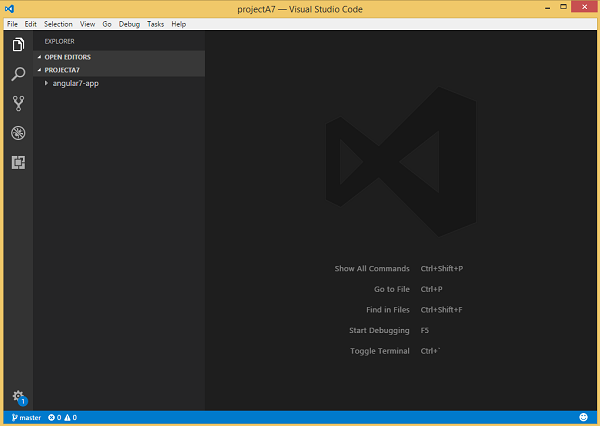
Task: Click the Show All Commands hint
Action: (372, 269)
